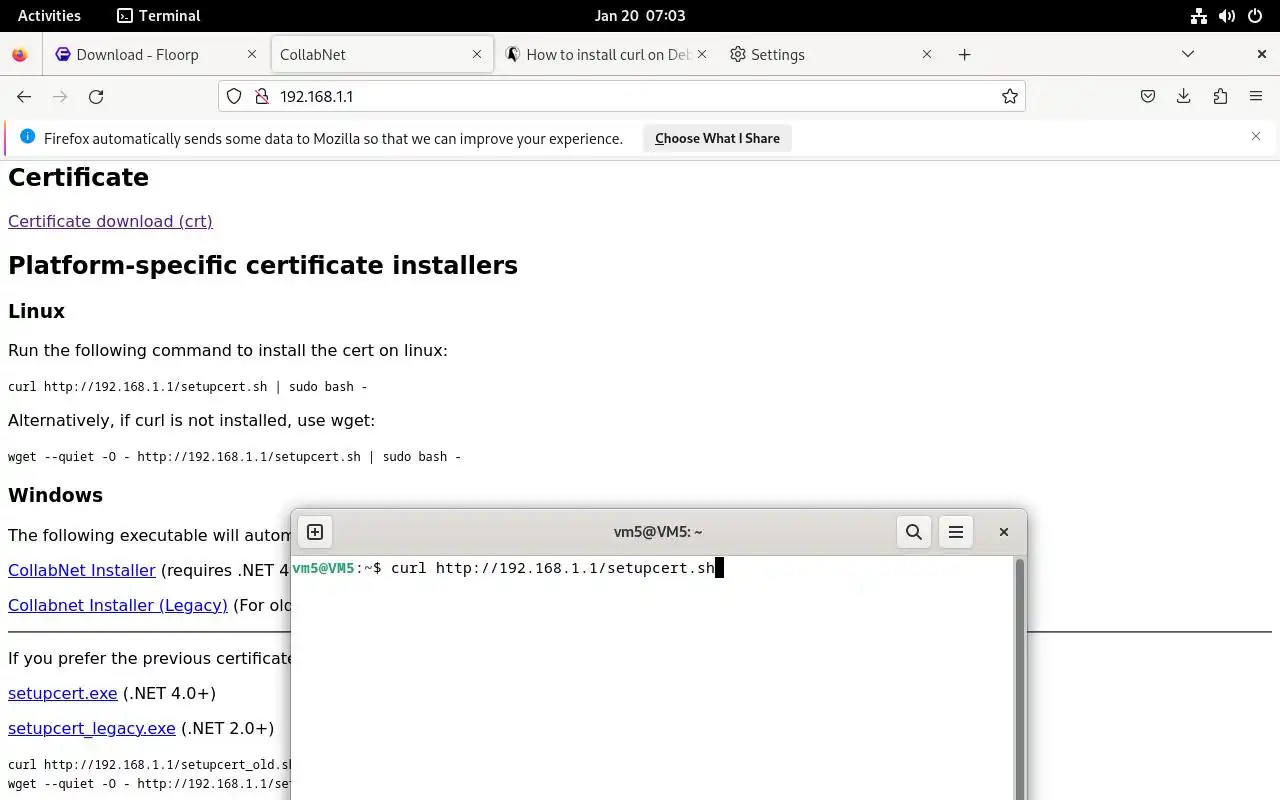
Task: Click the Linux heading
Action: [x=36, y=311]
